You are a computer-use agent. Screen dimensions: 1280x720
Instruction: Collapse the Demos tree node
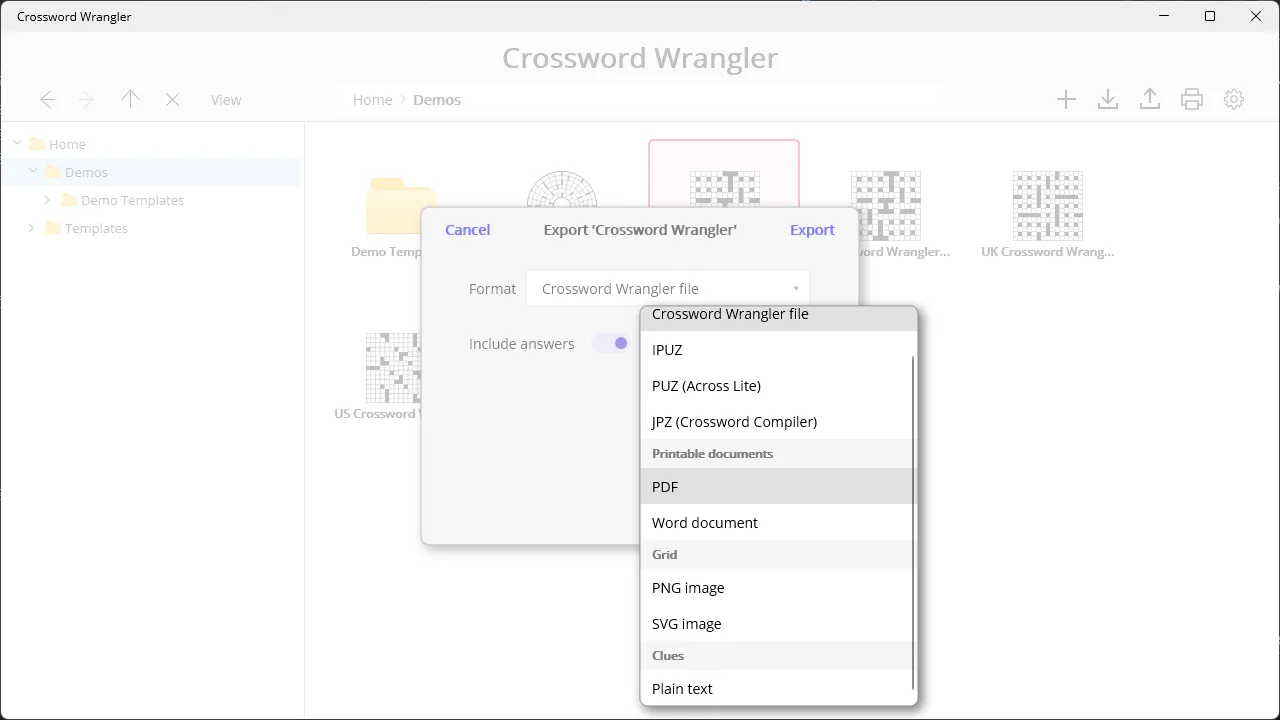pyautogui.click(x=33, y=171)
